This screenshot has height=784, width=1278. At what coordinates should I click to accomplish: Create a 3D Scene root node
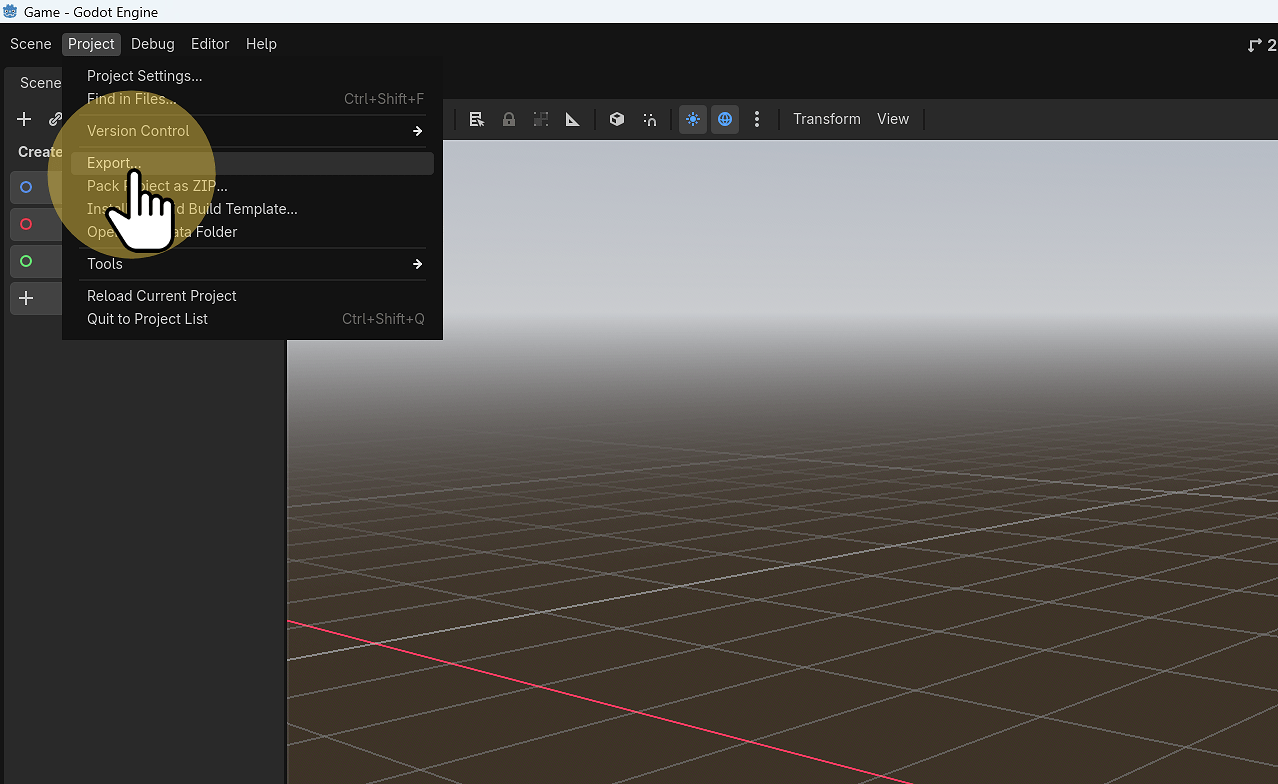point(24,224)
